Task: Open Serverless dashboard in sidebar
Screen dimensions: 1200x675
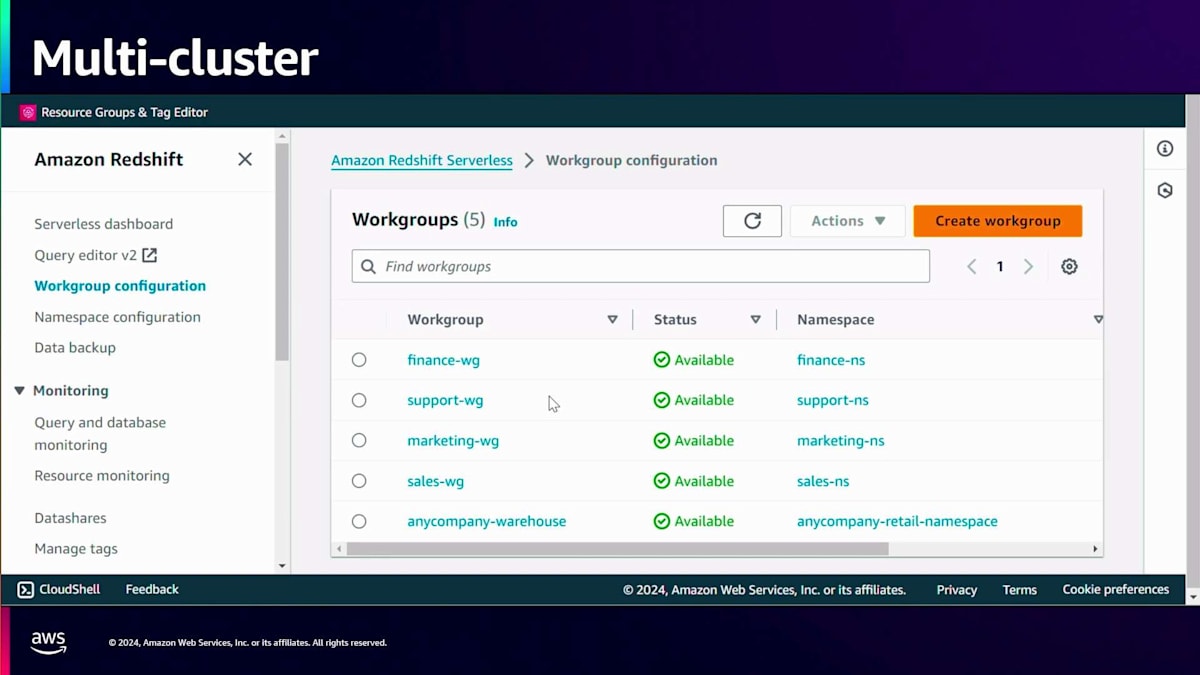Action: click(104, 224)
